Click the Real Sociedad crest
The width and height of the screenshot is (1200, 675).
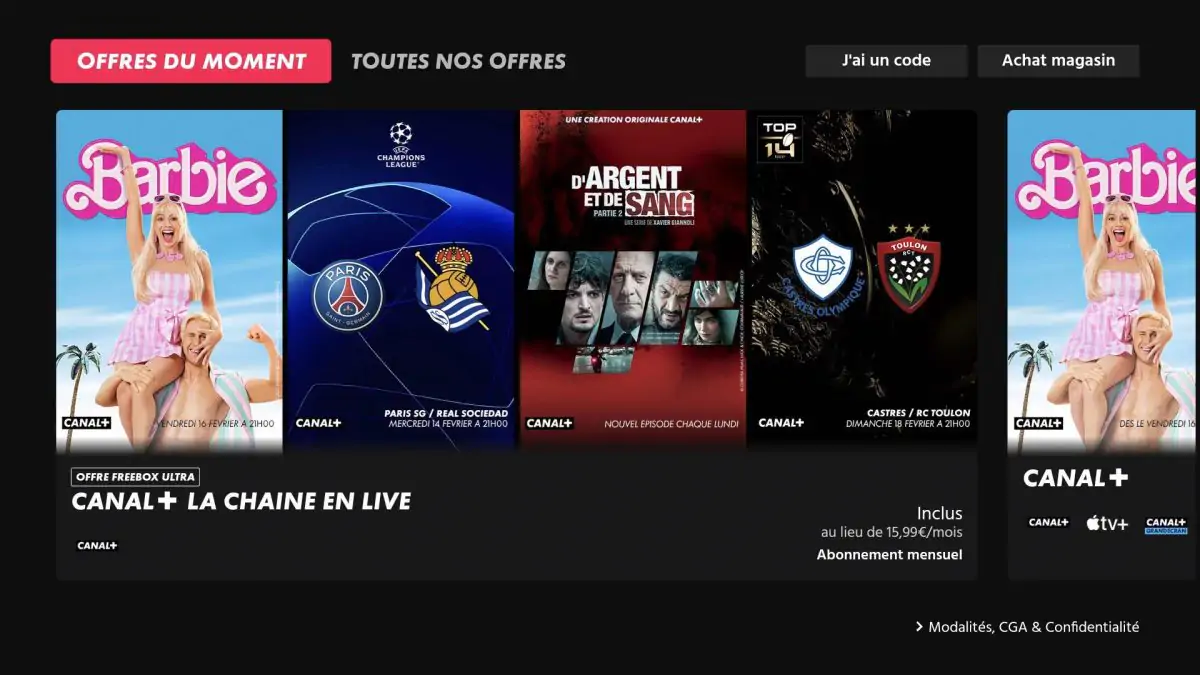(451, 288)
